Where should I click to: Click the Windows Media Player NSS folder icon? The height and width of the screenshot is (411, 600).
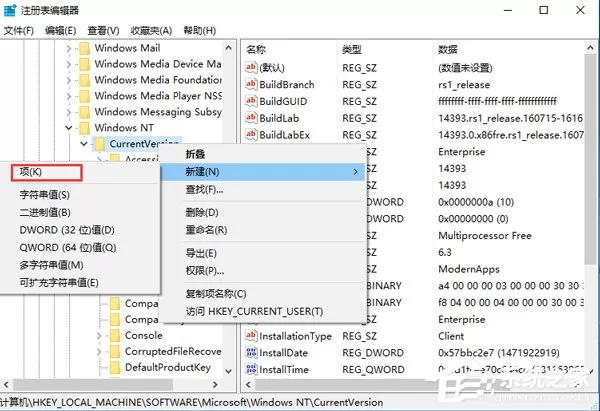point(85,96)
